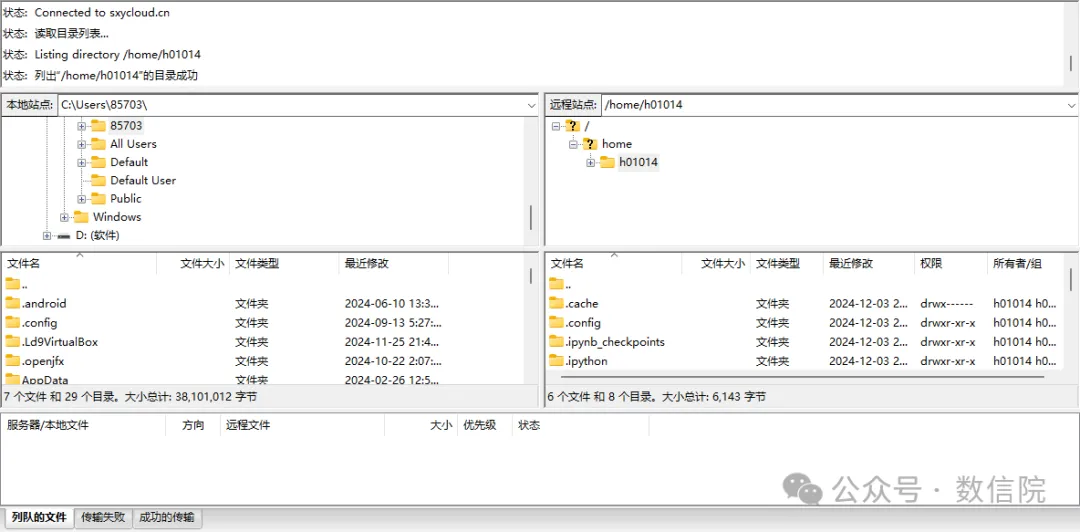Click the .ipynb_checkpoints folder icon

click(x=557, y=342)
